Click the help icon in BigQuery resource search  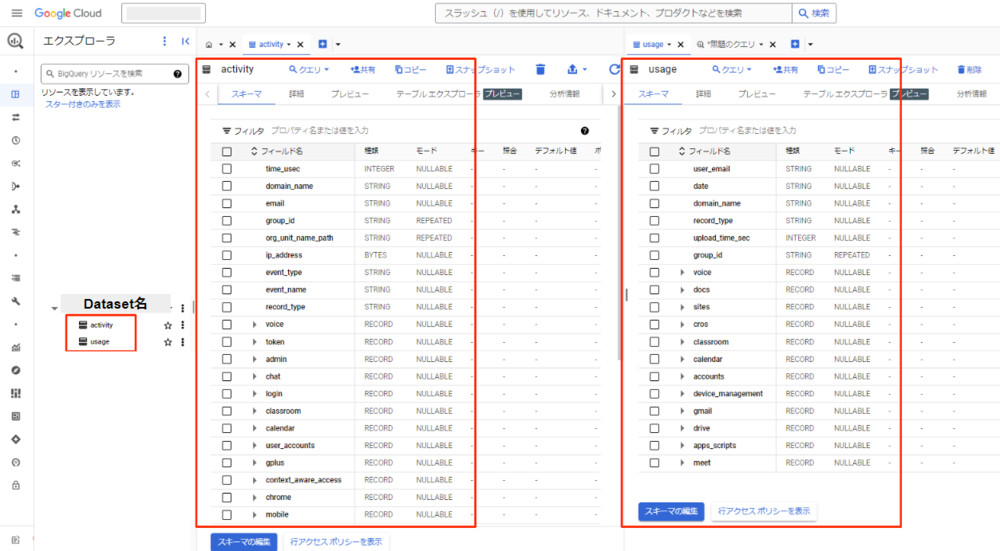[x=177, y=74]
